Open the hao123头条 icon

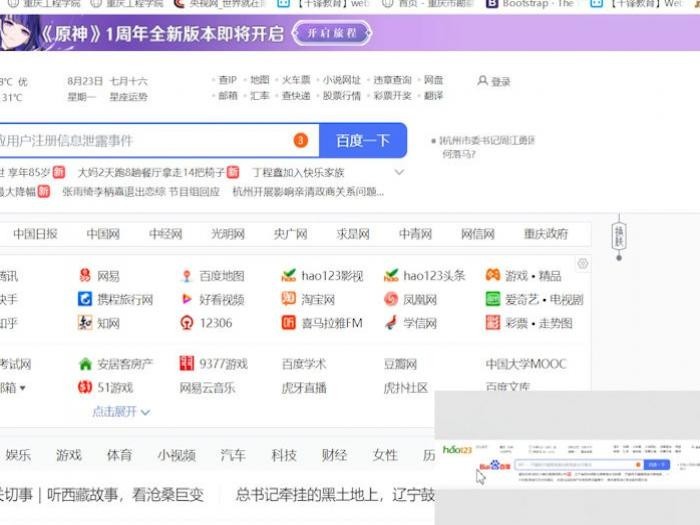click(x=391, y=275)
